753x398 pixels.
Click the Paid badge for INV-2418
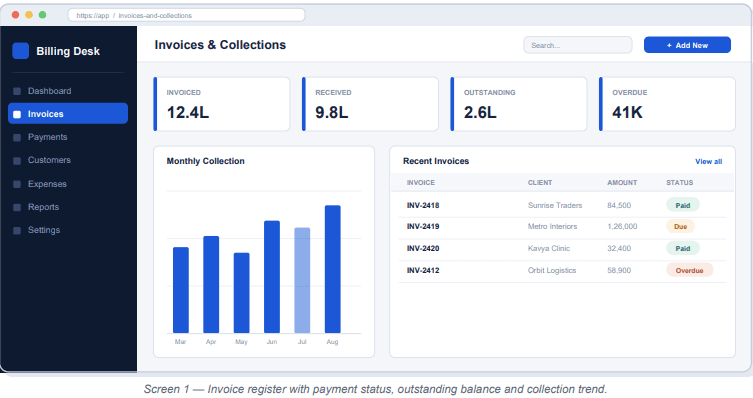tap(682, 205)
